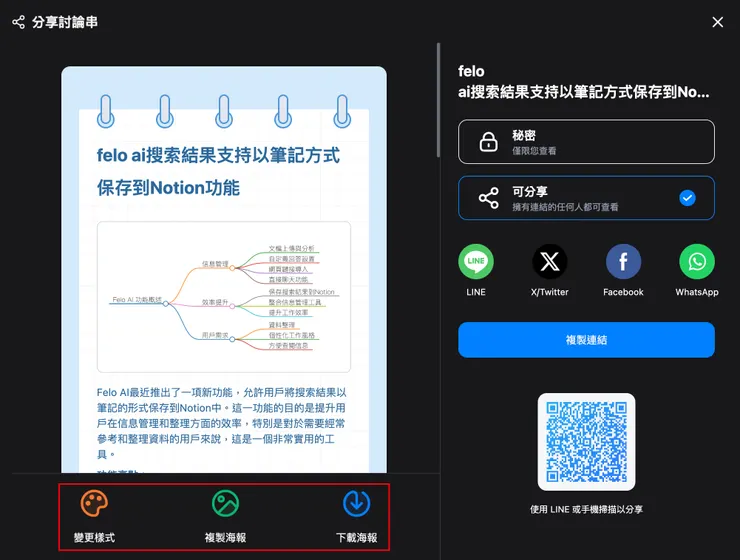Share via the LINE icon
This screenshot has width=740, height=560.
476,261
